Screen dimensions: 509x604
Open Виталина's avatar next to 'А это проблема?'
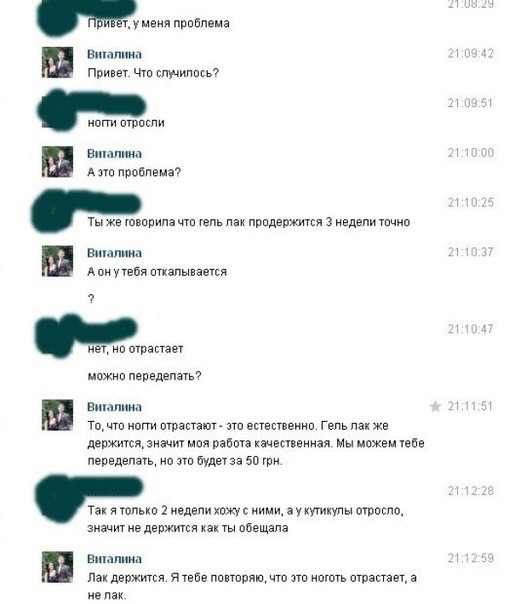pos(57,162)
